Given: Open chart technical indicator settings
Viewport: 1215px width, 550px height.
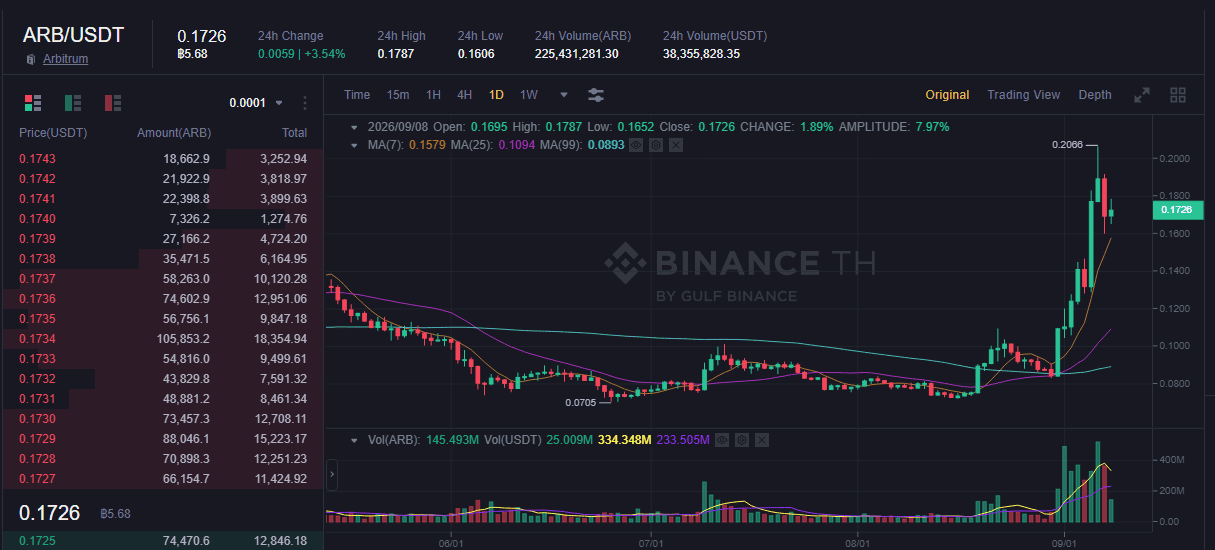Looking at the screenshot, I should [596, 95].
